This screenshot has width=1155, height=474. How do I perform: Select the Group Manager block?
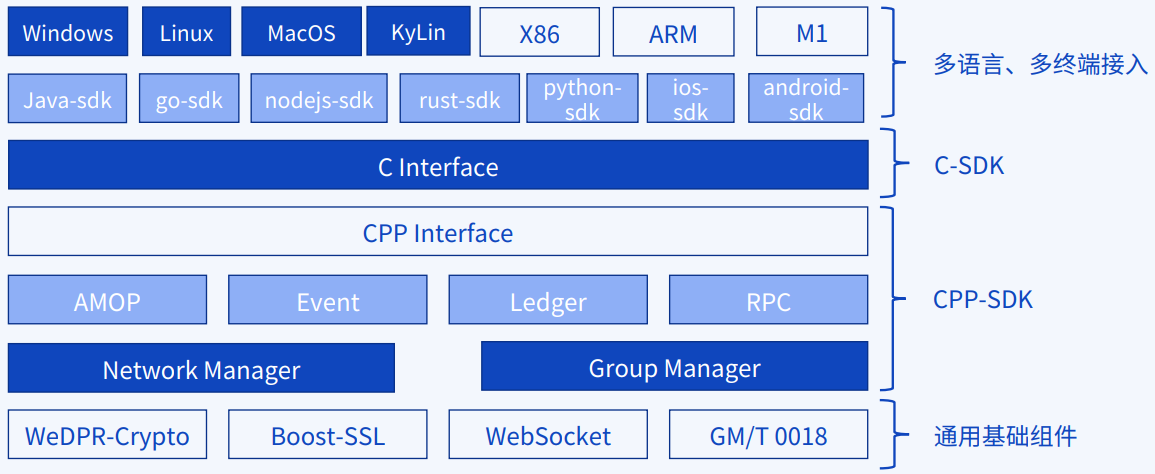(x=675, y=366)
